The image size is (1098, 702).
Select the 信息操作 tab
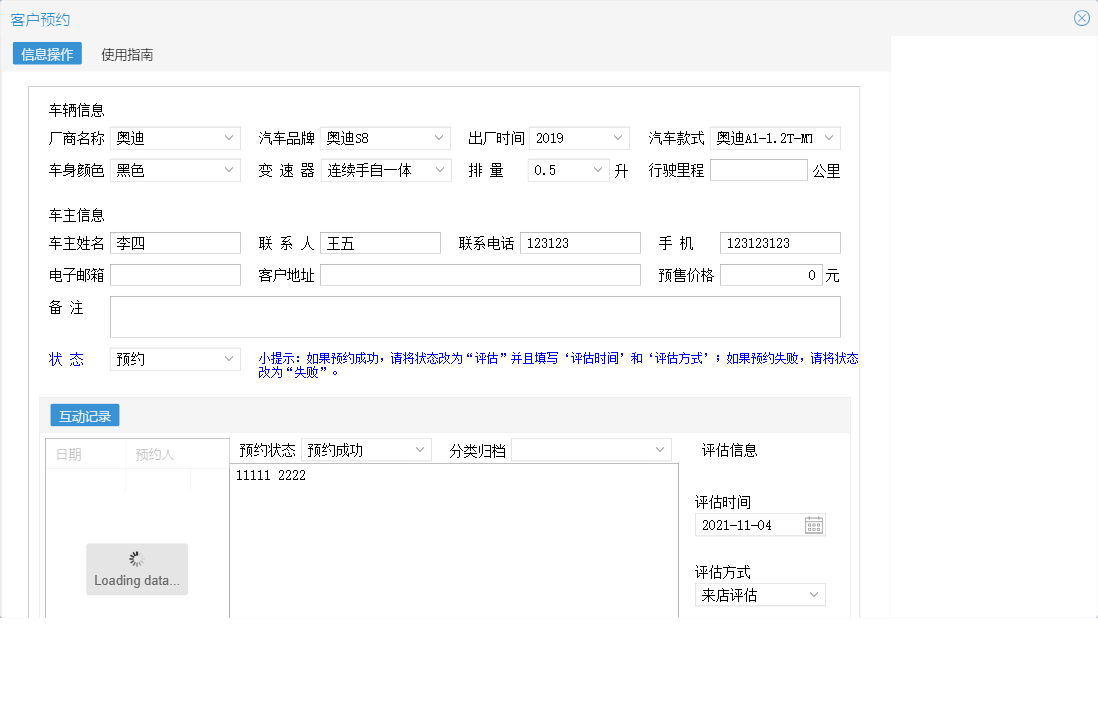(46, 54)
